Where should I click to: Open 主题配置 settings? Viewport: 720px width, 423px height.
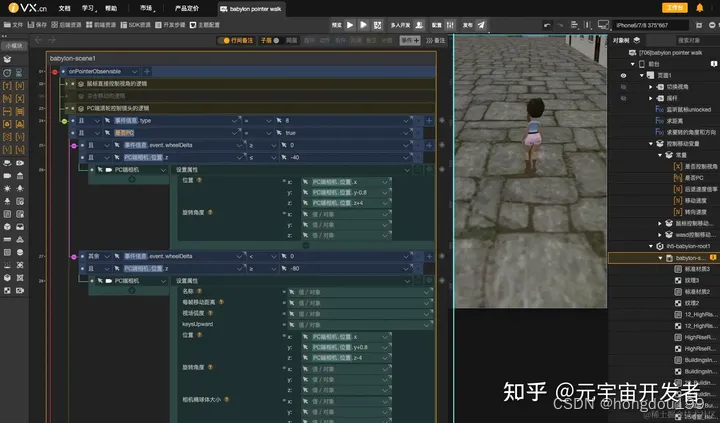click(x=205, y=25)
